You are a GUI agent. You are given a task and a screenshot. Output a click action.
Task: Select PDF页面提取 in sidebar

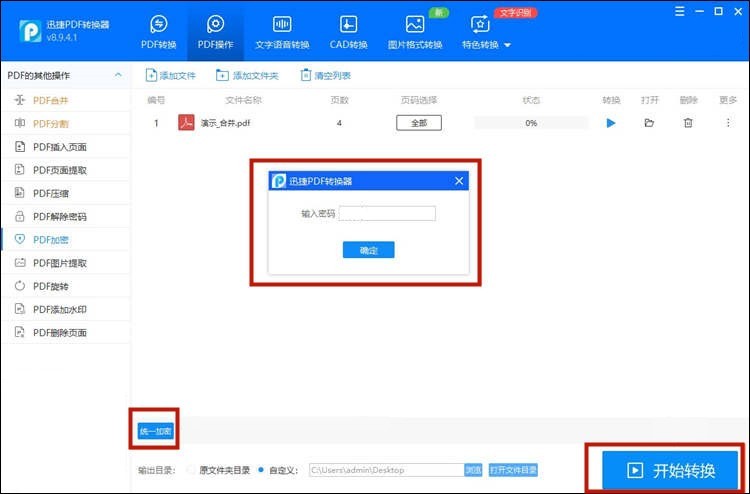pyautogui.click(x=65, y=170)
